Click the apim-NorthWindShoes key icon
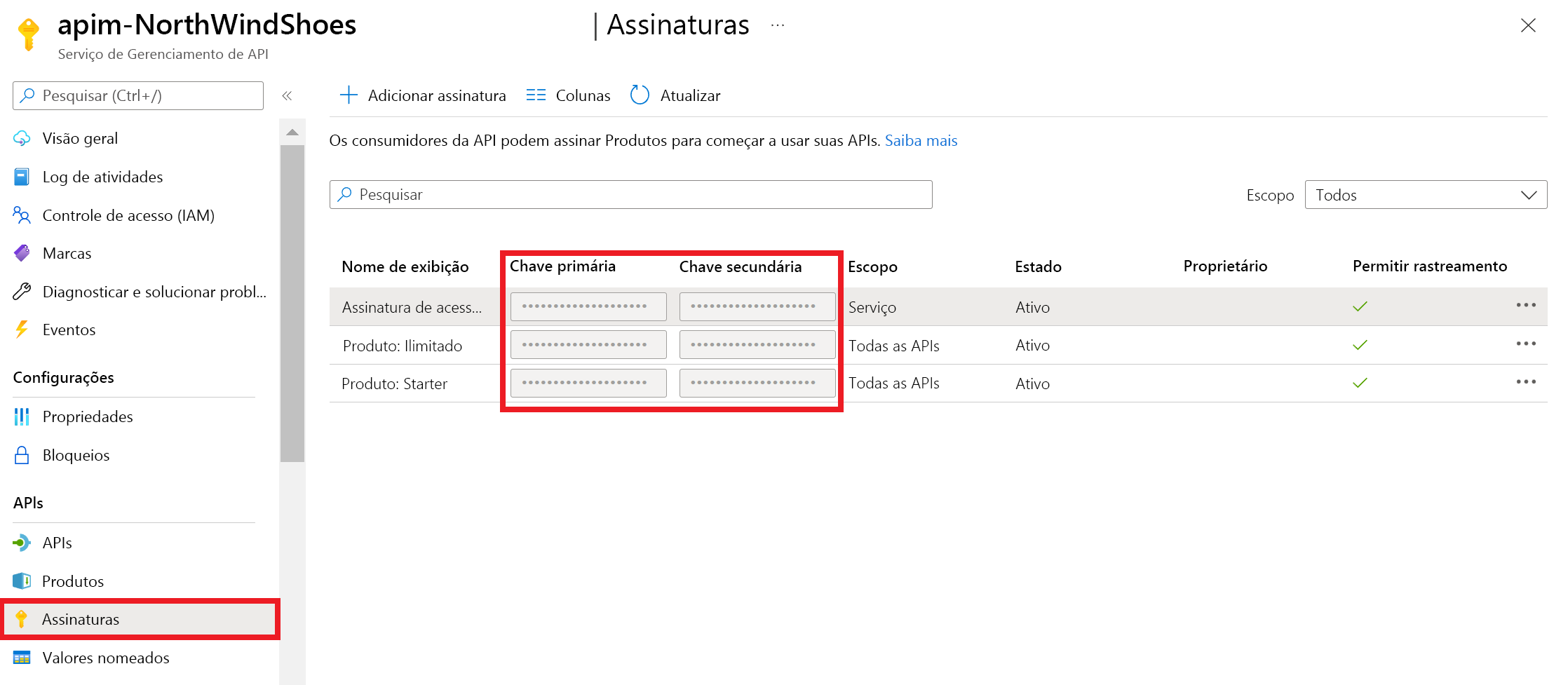This screenshot has width=1568, height=685. pyautogui.click(x=28, y=35)
